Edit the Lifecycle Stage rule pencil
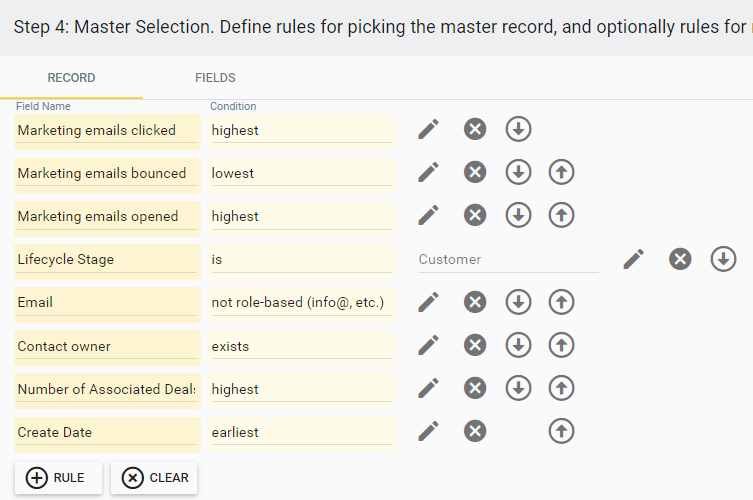The width and height of the screenshot is (753, 500). pos(633,259)
